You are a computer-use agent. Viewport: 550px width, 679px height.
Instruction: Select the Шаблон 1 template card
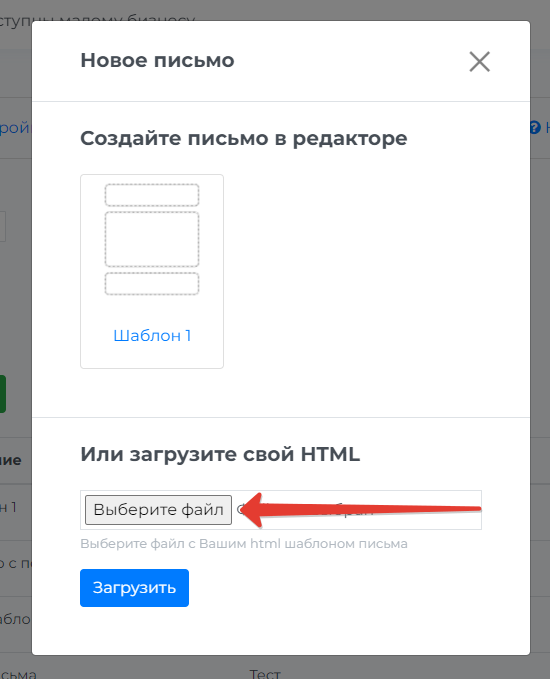pos(152,272)
